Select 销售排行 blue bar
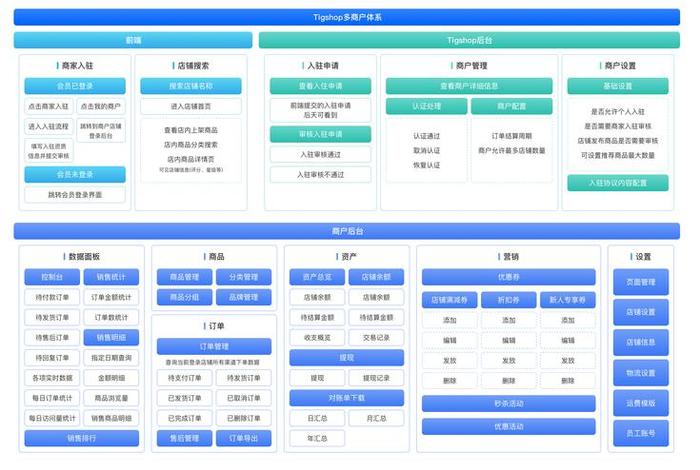Screen dimensions: 700x470 pos(82,438)
